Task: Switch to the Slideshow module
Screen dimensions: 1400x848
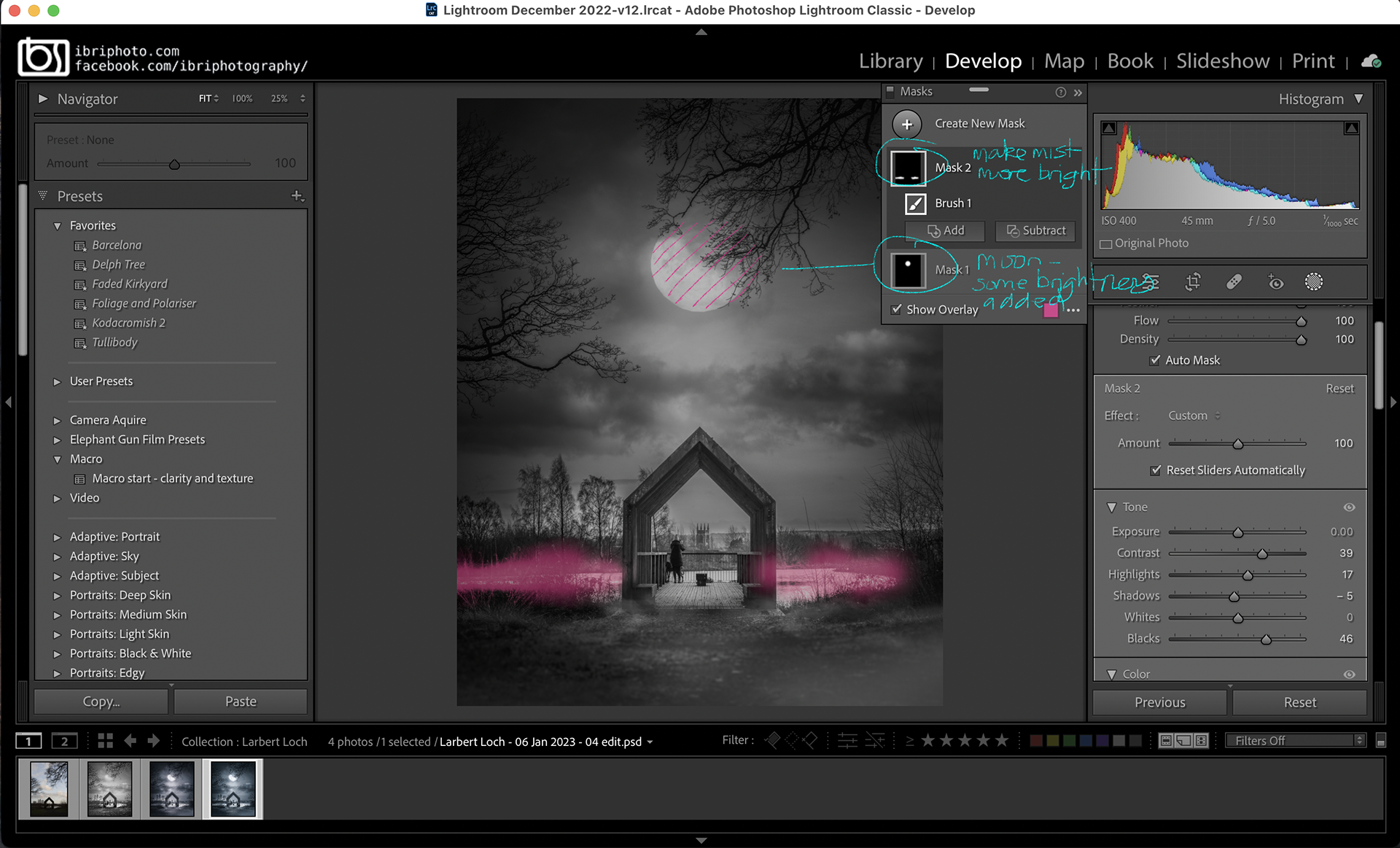Action: point(1223,61)
